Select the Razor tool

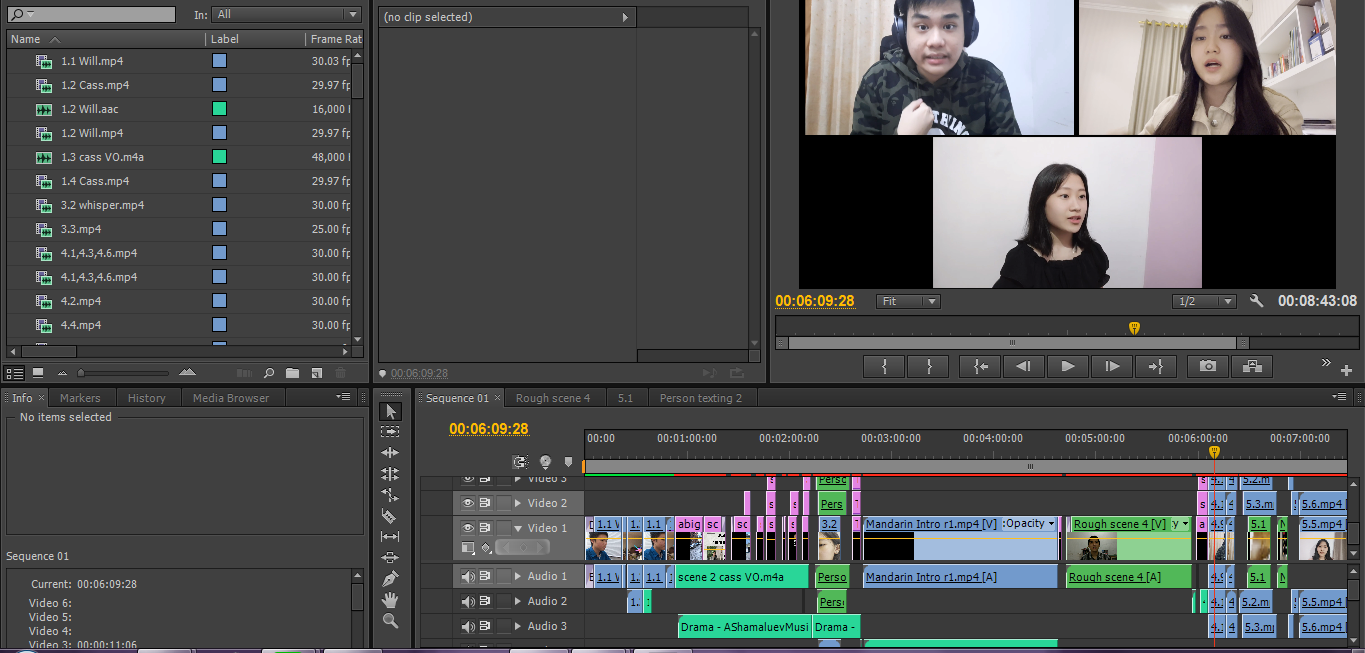point(390,516)
